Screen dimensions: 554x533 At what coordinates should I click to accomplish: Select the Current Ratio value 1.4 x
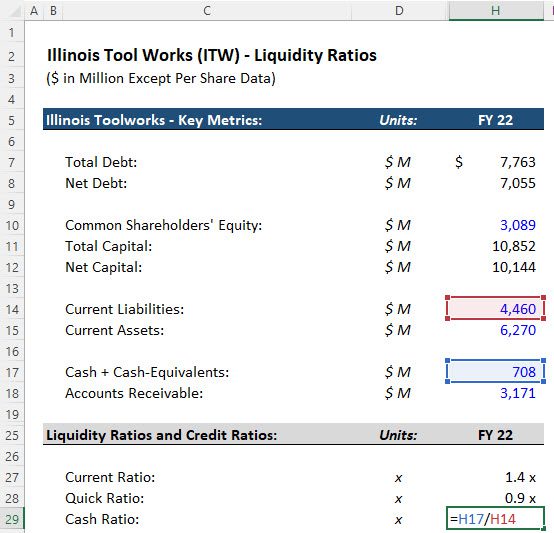pos(520,477)
